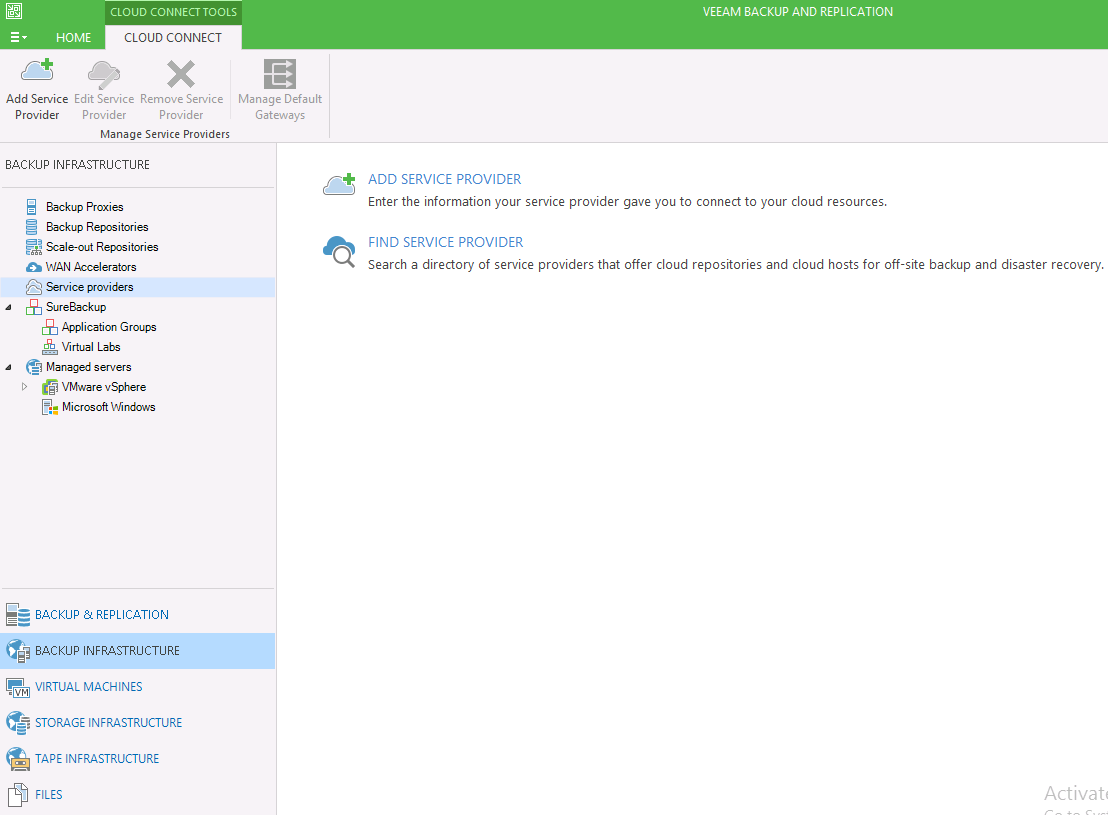Select the Backup Proxies icon in tree
This screenshot has width=1108, height=815.
click(x=32, y=206)
